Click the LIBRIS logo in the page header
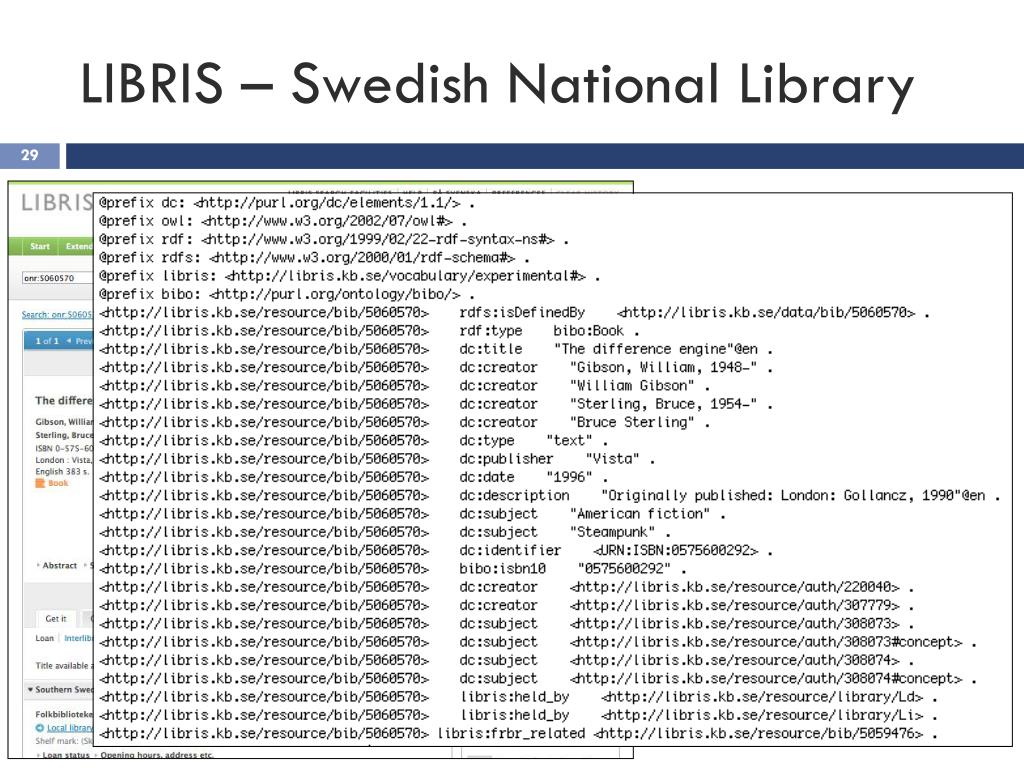The image size is (1024, 768). coord(57,202)
